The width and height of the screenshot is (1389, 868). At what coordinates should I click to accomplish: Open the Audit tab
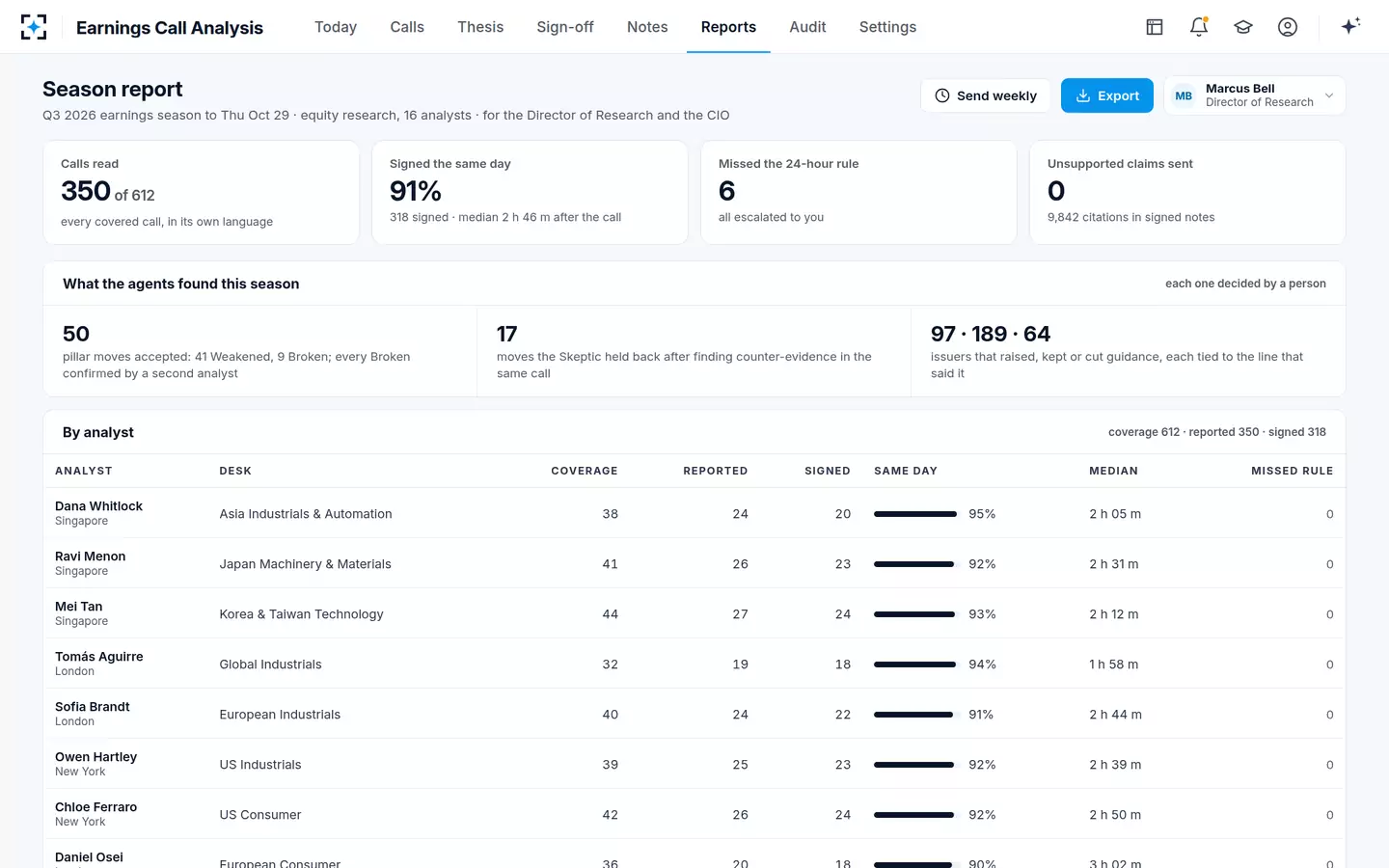[x=807, y=27]
